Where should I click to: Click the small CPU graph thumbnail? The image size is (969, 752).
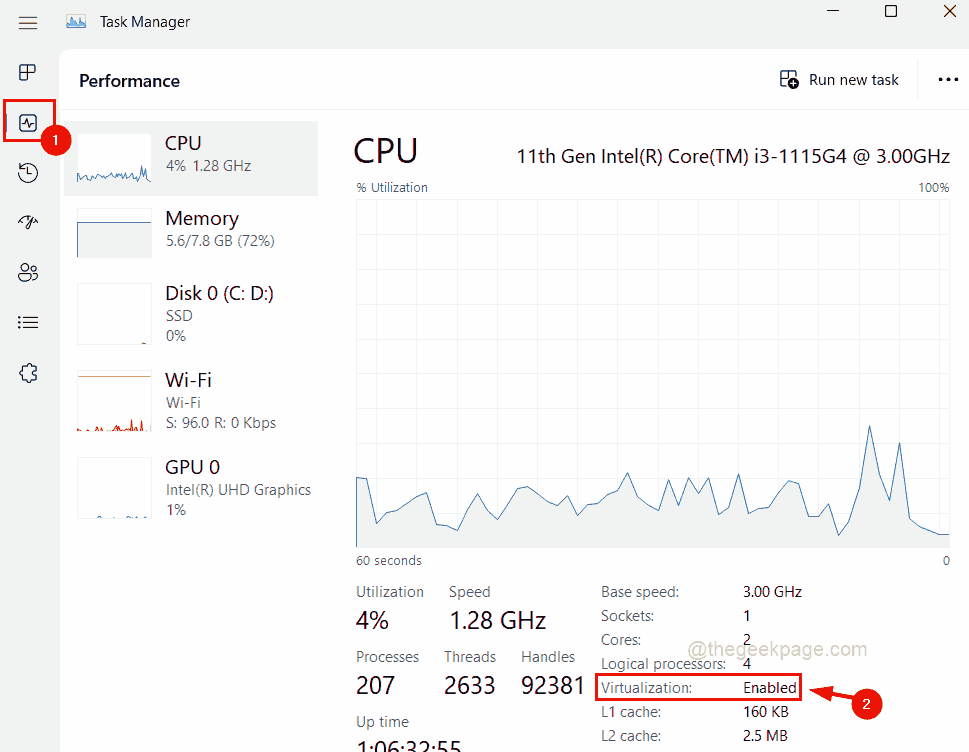click(113, 158)
